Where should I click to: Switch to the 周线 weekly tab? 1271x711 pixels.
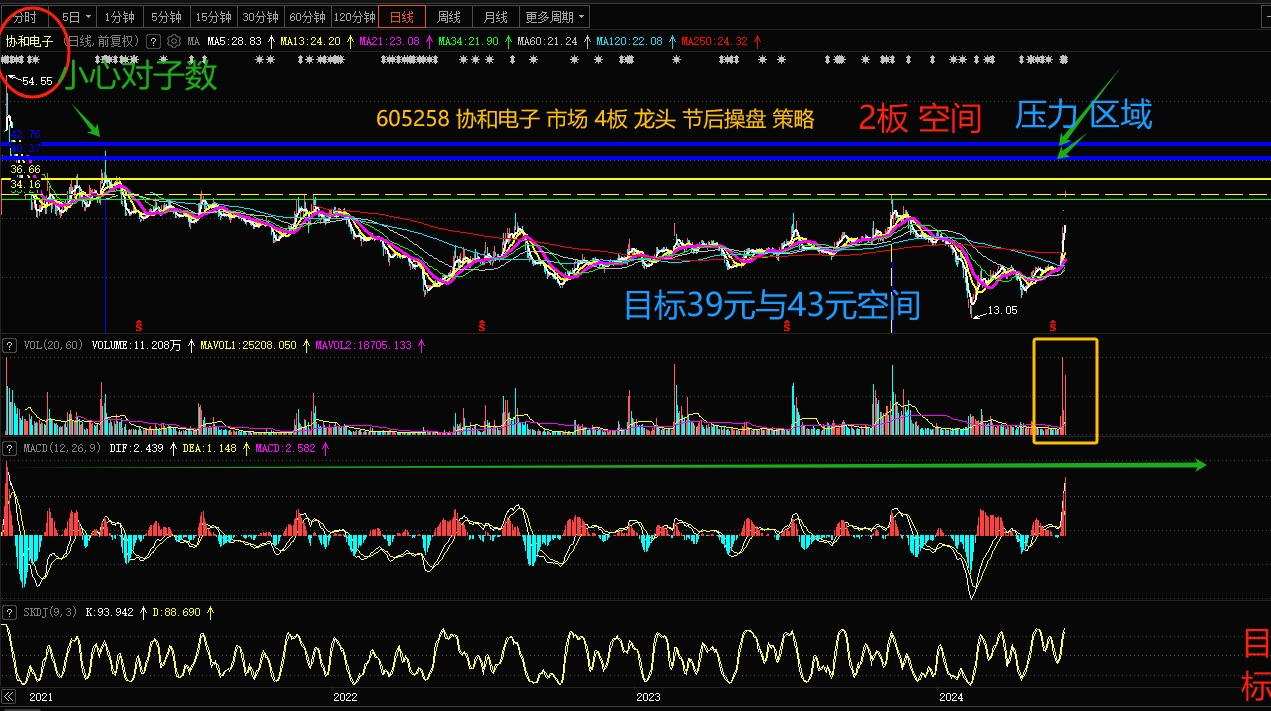click(x=449, y=17)
